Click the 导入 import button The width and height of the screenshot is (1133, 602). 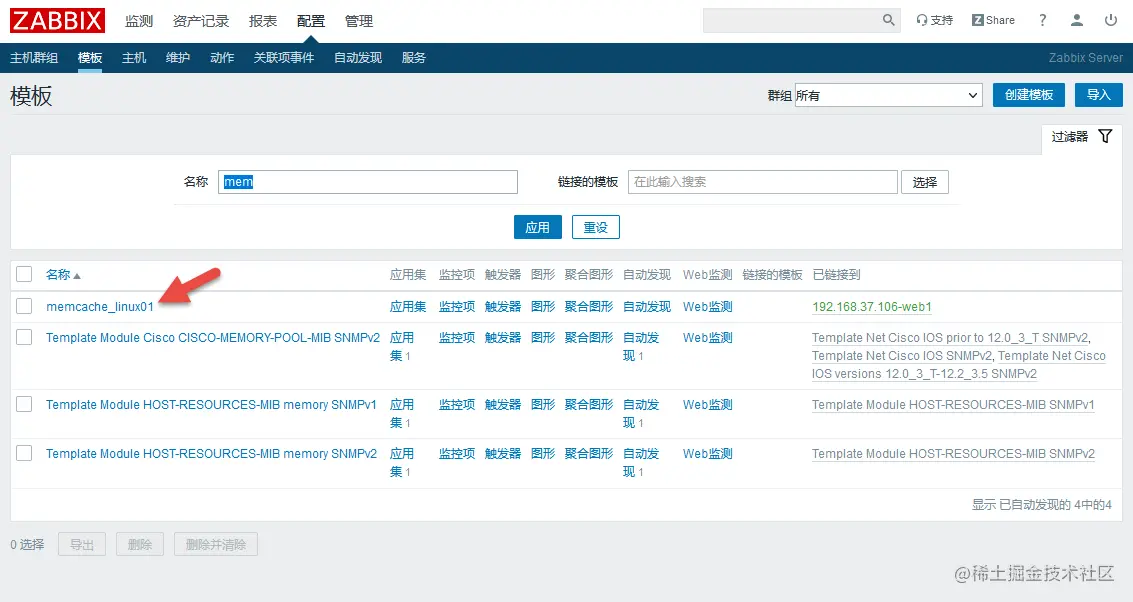coord(1098,95)
